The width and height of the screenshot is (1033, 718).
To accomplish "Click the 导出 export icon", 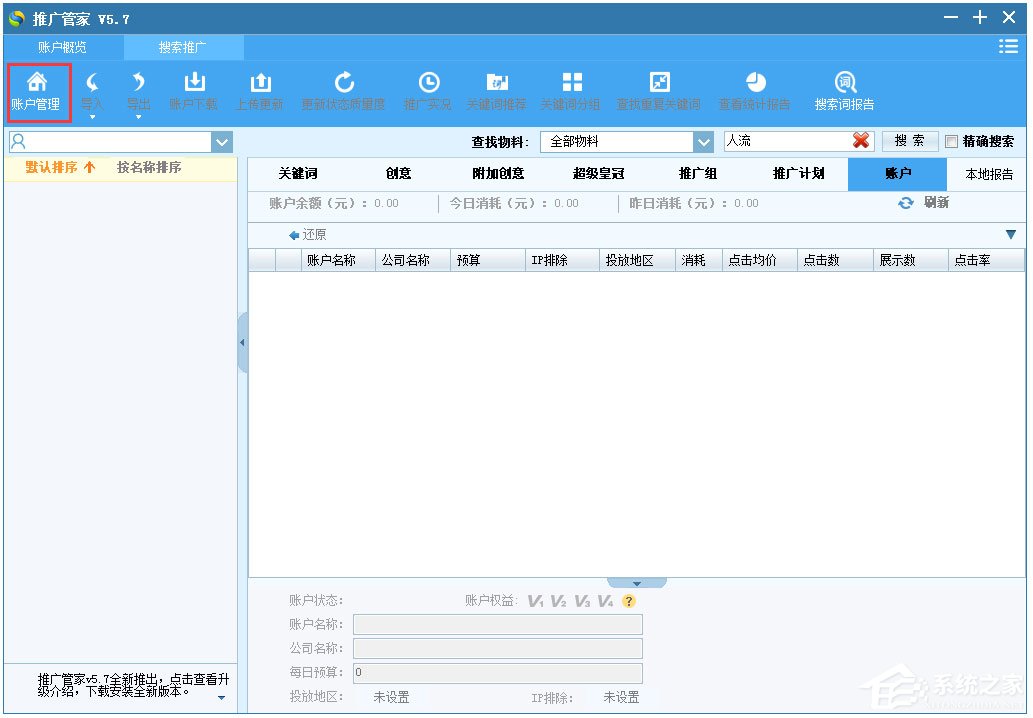I will [139, 91].
